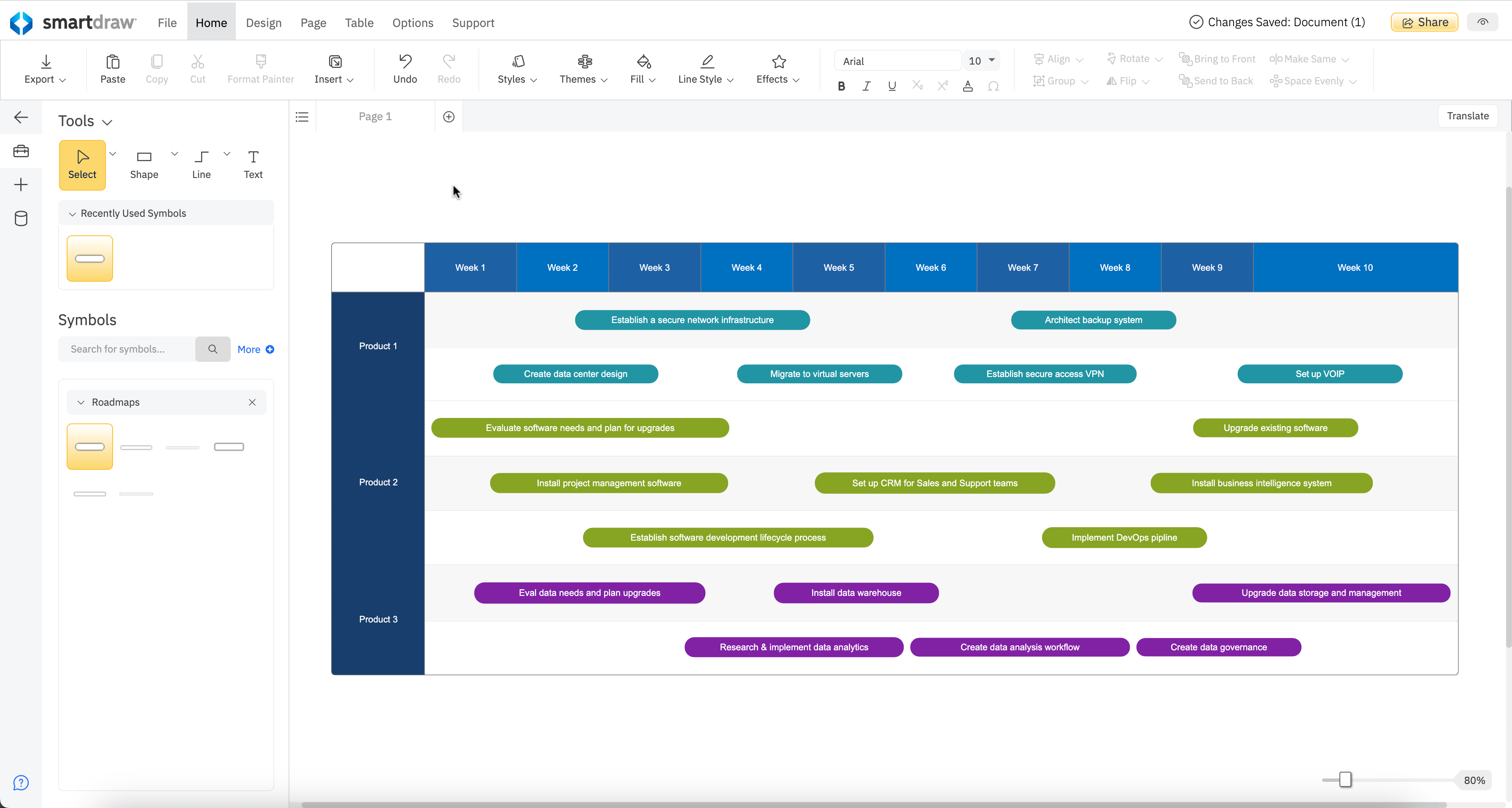Click the add new page plus icon
Image resolution: width=1512 pixels, height=808 pixels.
click(x=448, y=117)
